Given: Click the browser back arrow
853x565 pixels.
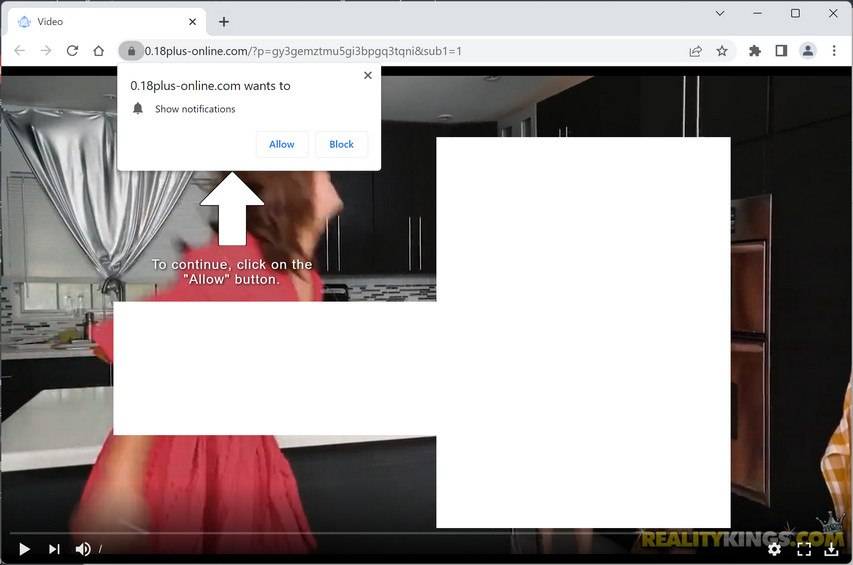Looking at the screenshot, I should point(20,51).
